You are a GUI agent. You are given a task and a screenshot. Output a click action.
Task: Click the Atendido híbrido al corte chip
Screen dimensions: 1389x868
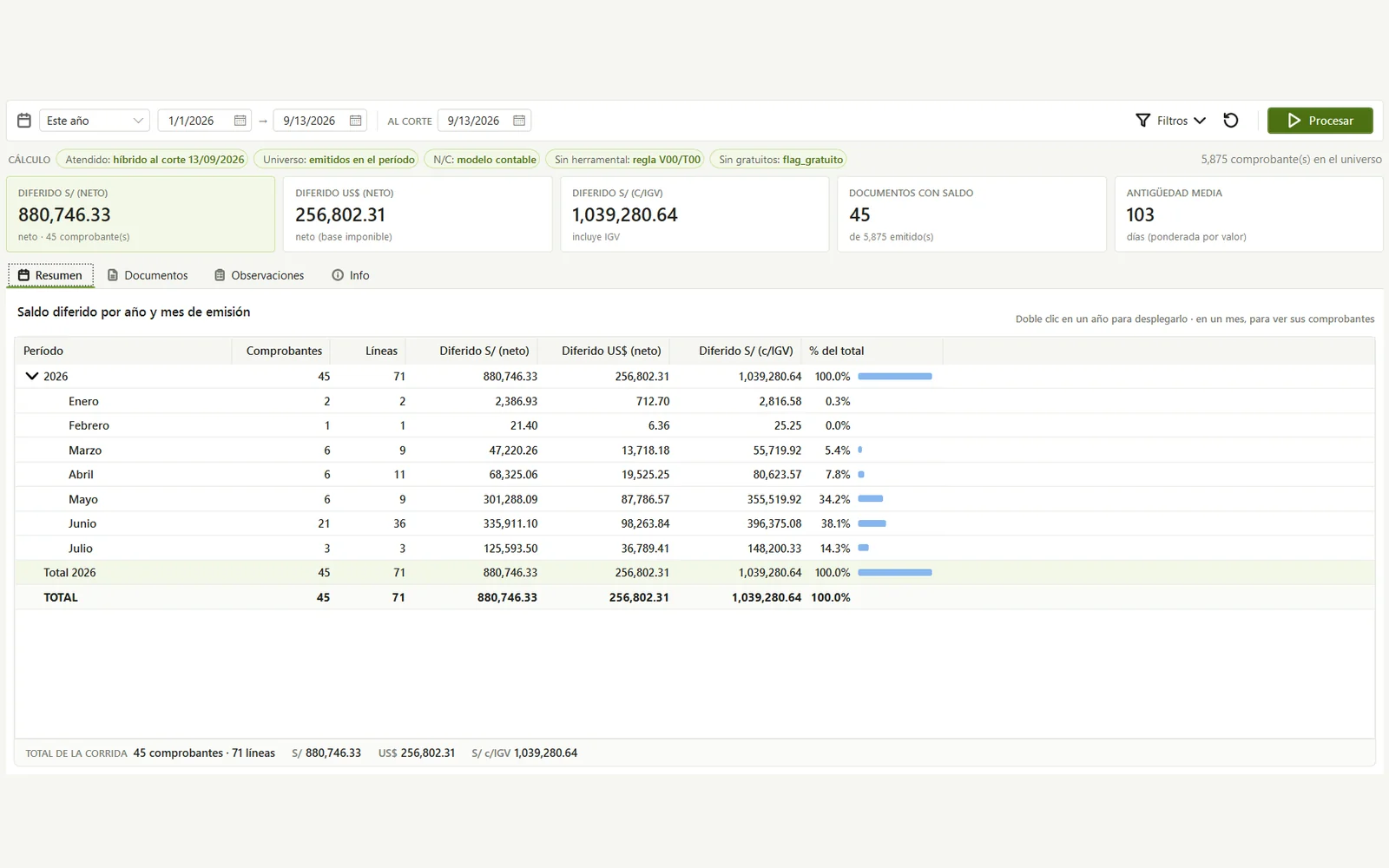(152, 160)
